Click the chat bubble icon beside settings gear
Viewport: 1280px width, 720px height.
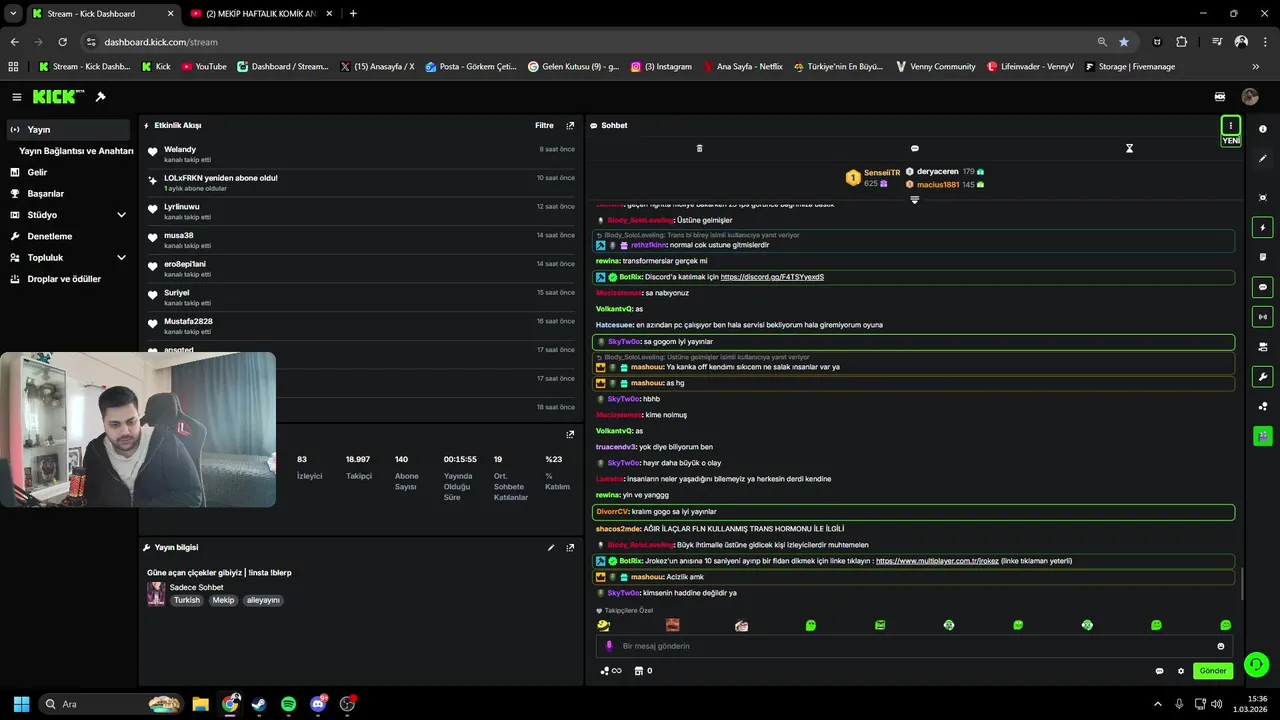pyautogui.click(x=1160, y=671)
